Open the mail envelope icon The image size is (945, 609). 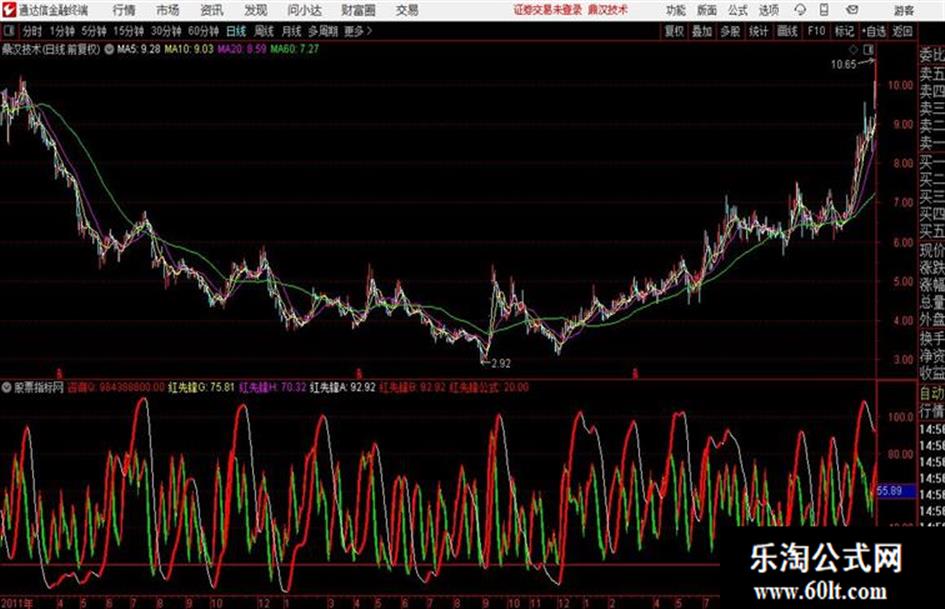852,10
